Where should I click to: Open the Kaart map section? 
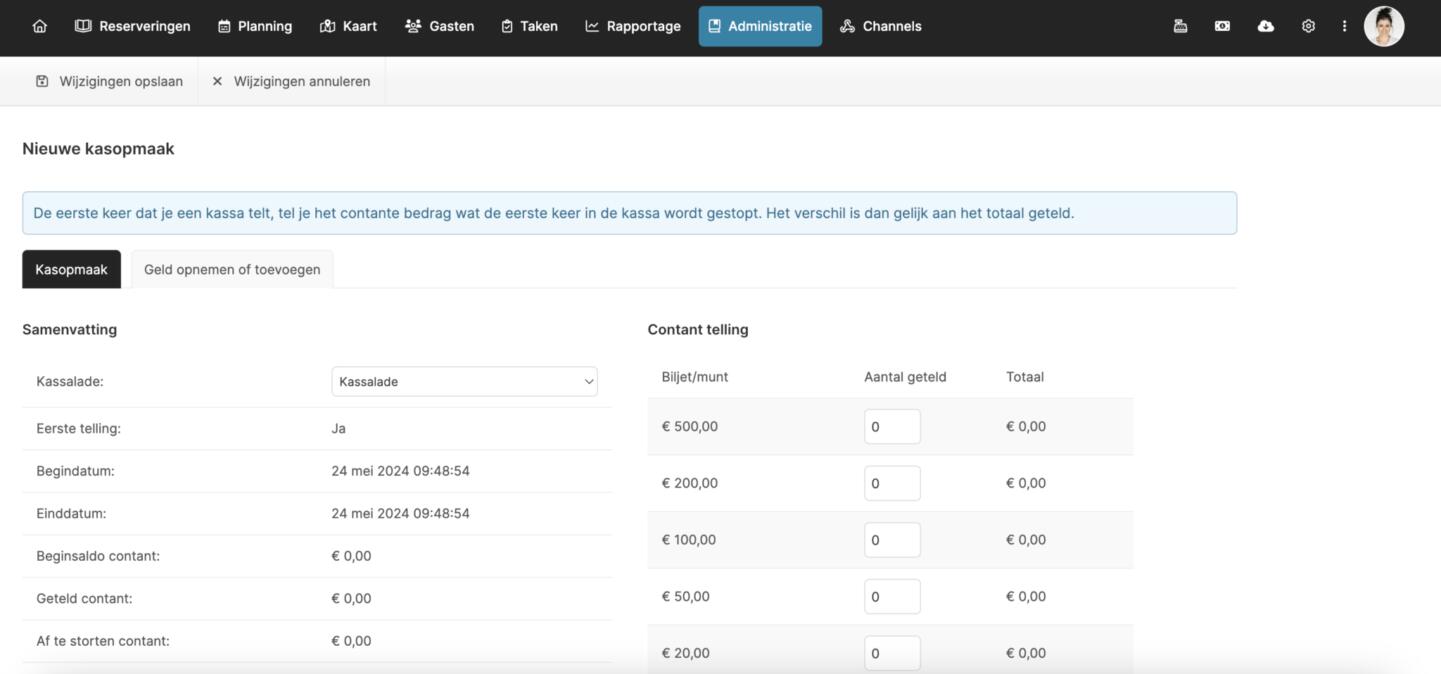tap(348, 26)
